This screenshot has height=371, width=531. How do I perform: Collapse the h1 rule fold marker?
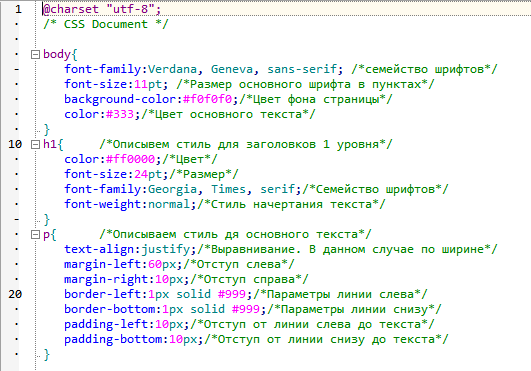point(35,145)
